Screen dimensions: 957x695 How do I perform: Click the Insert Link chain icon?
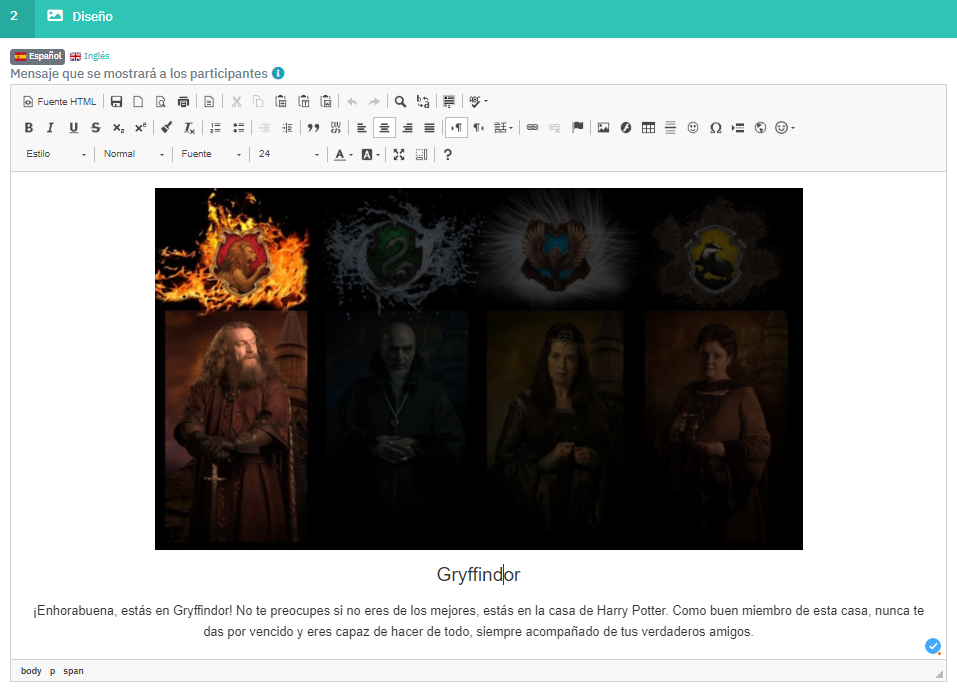pos(532,127)
